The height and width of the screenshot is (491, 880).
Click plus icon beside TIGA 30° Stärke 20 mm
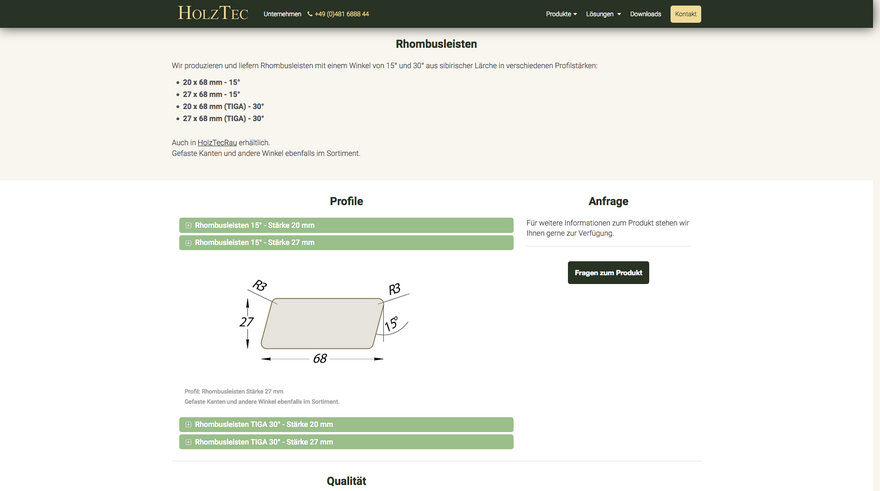point(188,425)
